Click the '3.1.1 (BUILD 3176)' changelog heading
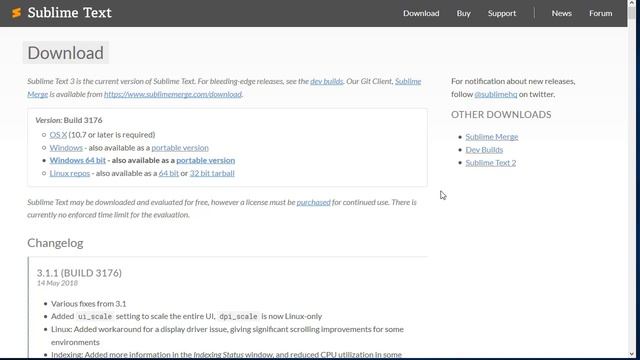Screen dimensions: 640x360 (79, 273)
